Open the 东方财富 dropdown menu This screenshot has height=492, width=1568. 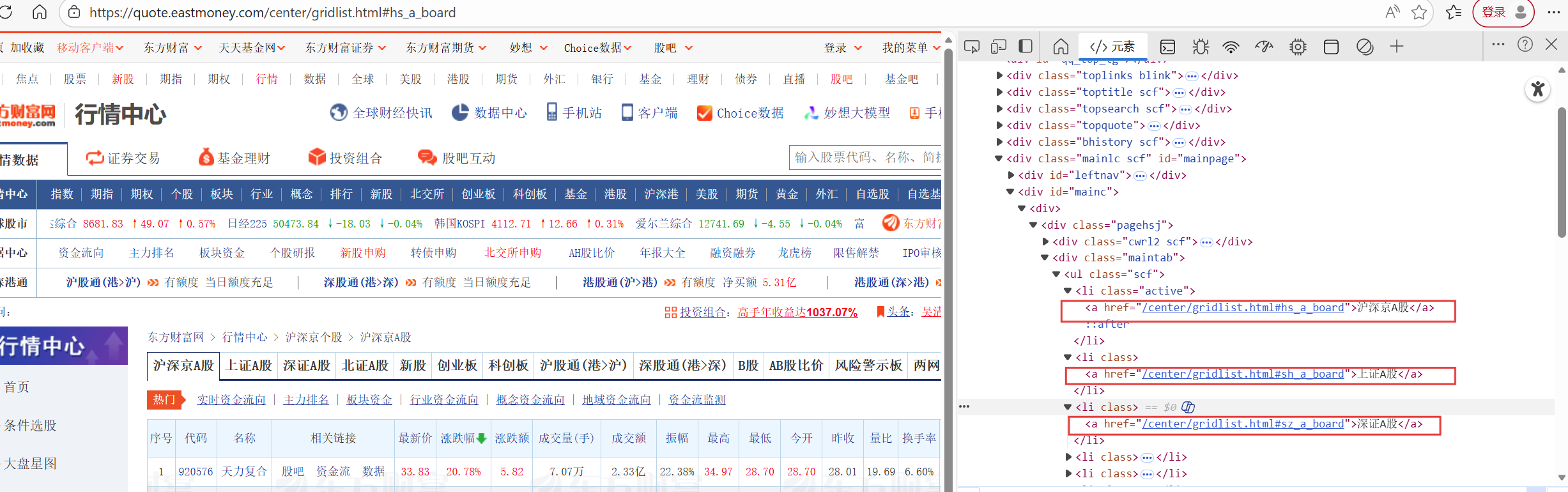[173, 48]
